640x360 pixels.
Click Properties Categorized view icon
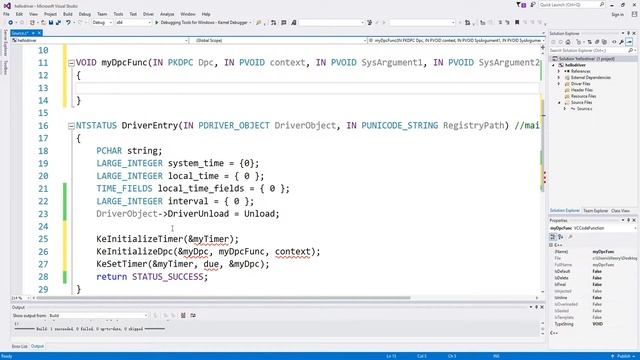click(553, 237)
